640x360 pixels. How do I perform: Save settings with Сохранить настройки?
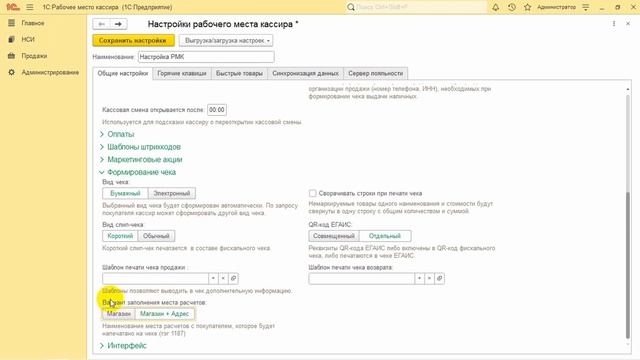coord(133,40)
